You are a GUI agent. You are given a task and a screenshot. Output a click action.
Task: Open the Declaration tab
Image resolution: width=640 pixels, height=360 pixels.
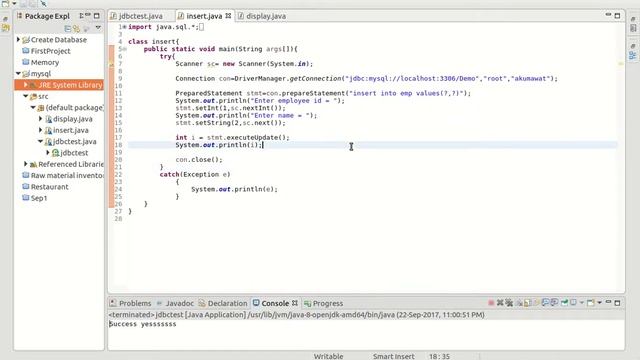tap(227, 303)
